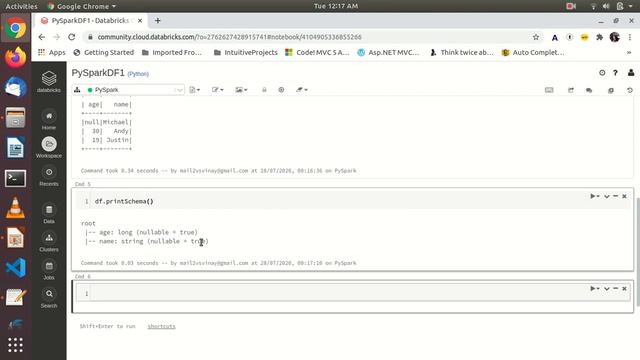
Task: Click the address bar URL
Action: pos(229,37)
